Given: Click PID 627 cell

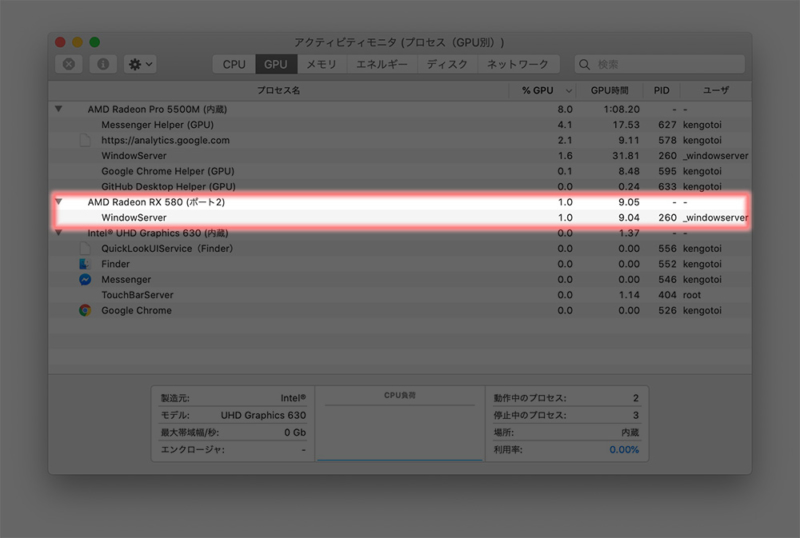Looking at the screenshot, I should click(667, 125).
